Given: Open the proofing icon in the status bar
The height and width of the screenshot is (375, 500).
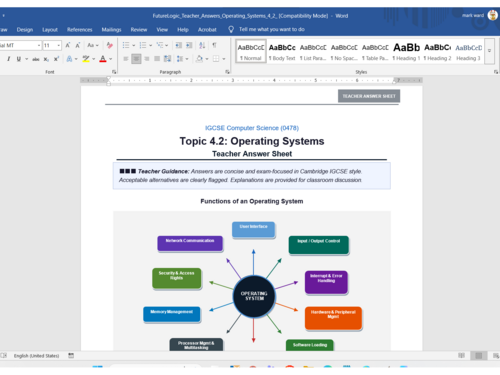Looking at the screenshot, I should 4,356.
